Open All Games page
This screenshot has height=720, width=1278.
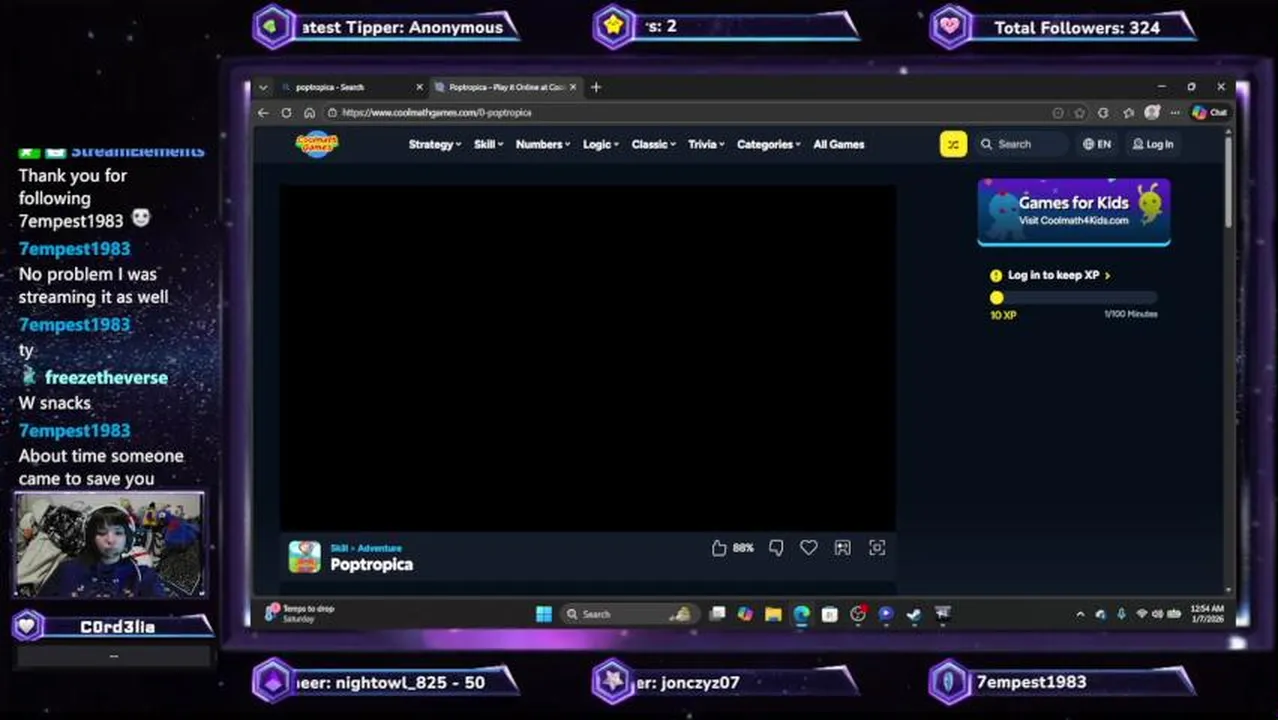[x=839, y=144]
